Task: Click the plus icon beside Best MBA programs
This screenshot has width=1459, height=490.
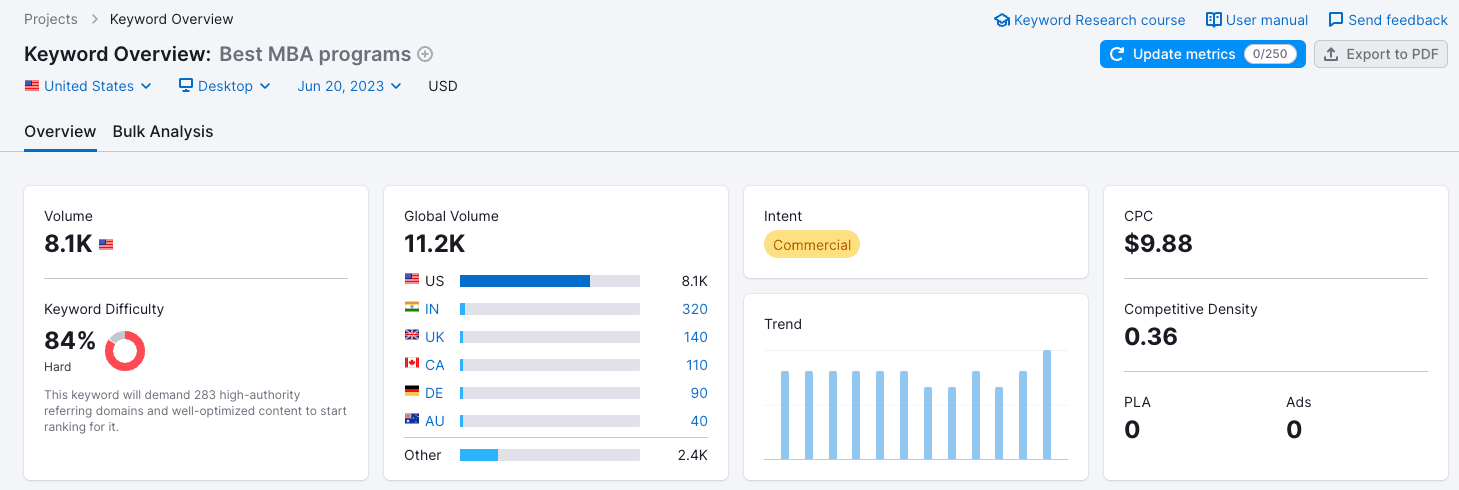Action: (x=425, y=54)
